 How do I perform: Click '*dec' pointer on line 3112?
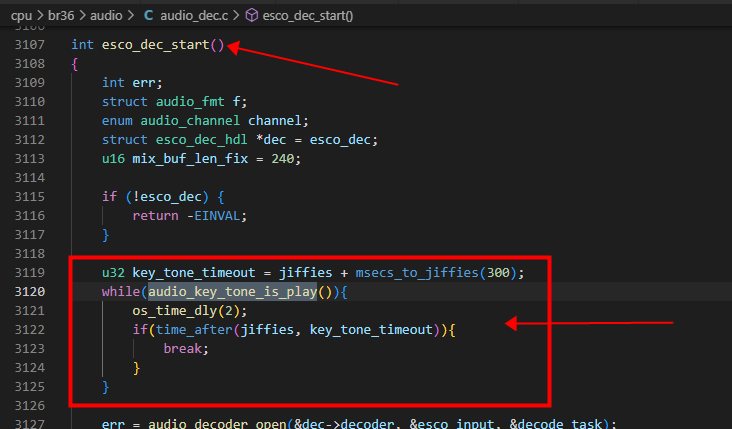tap(271, 140)
